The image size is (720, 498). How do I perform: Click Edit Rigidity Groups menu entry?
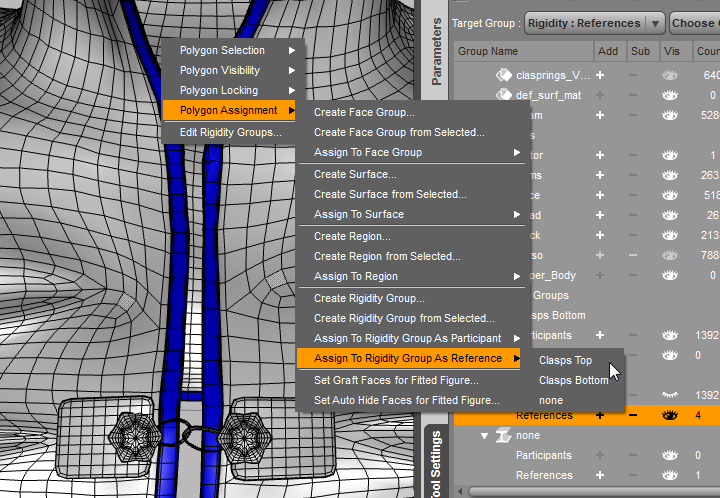(230, 132)
